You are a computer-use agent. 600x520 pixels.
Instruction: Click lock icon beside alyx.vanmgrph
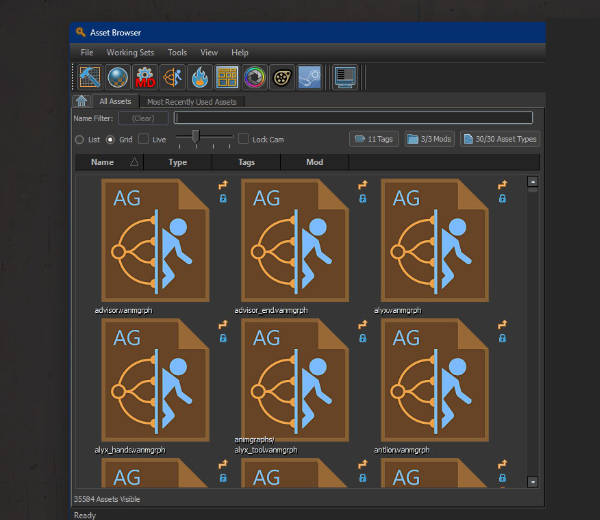click(x=502, y=198)
